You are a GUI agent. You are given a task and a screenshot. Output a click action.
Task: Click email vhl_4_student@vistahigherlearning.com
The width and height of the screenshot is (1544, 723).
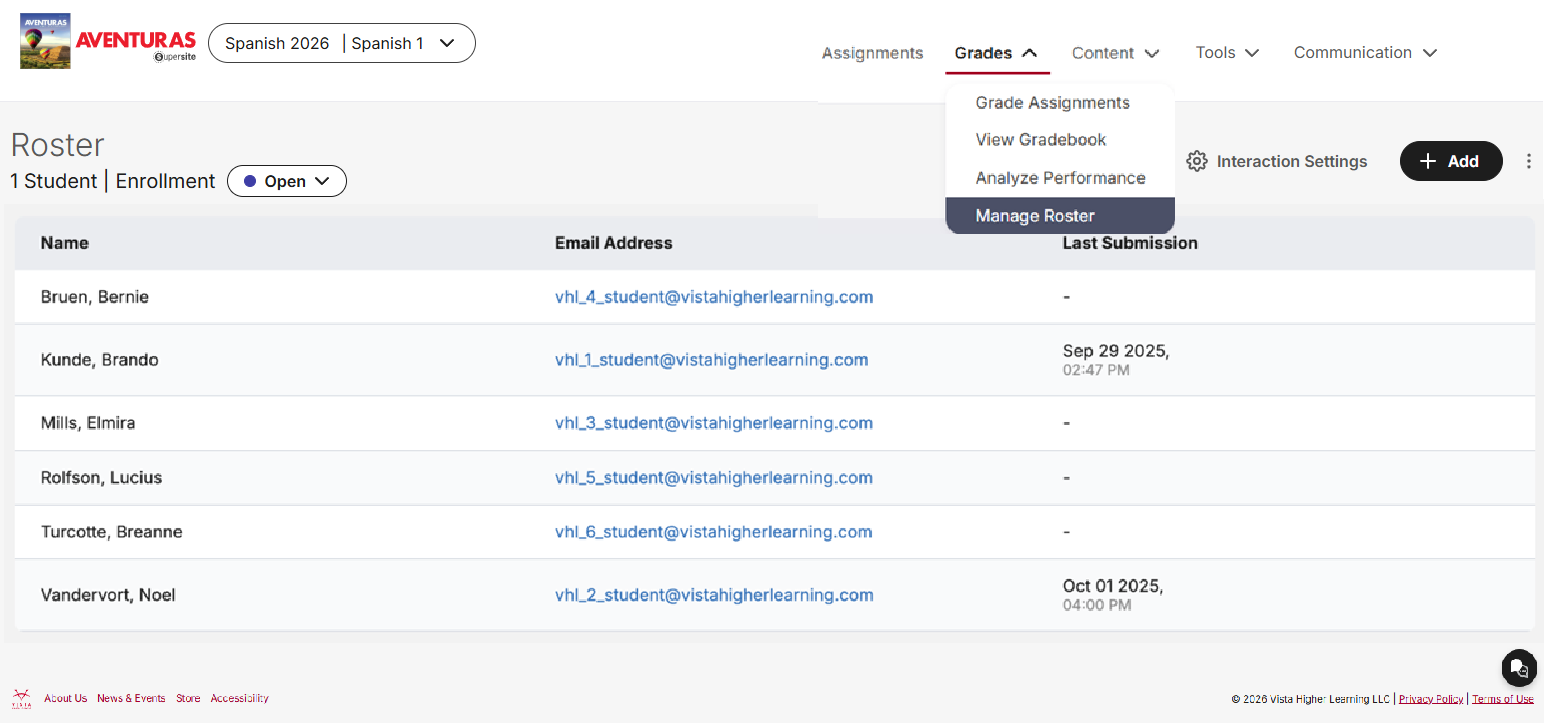point(714,297)
